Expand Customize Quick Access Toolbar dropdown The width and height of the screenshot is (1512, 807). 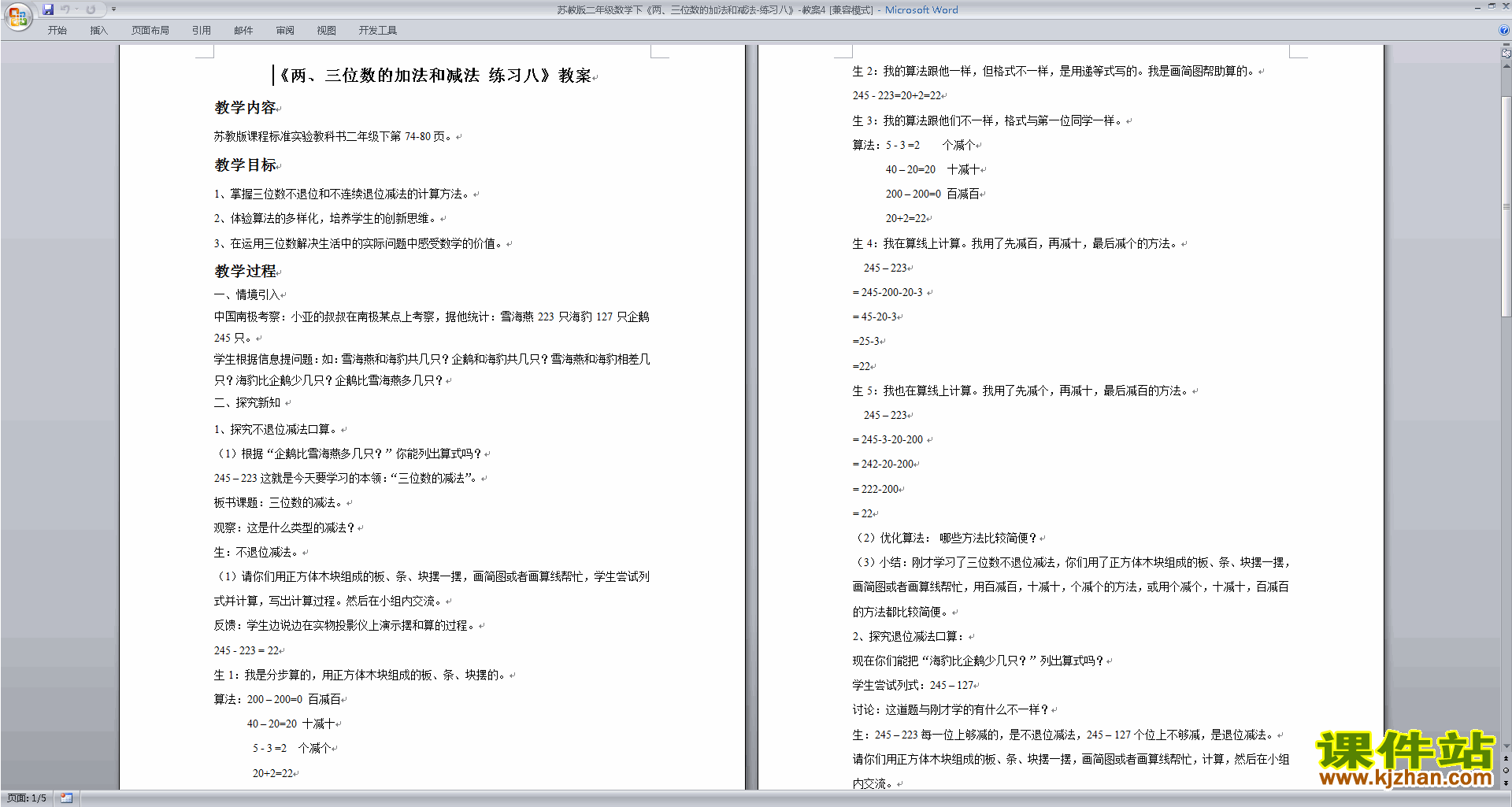coord(113,9)
